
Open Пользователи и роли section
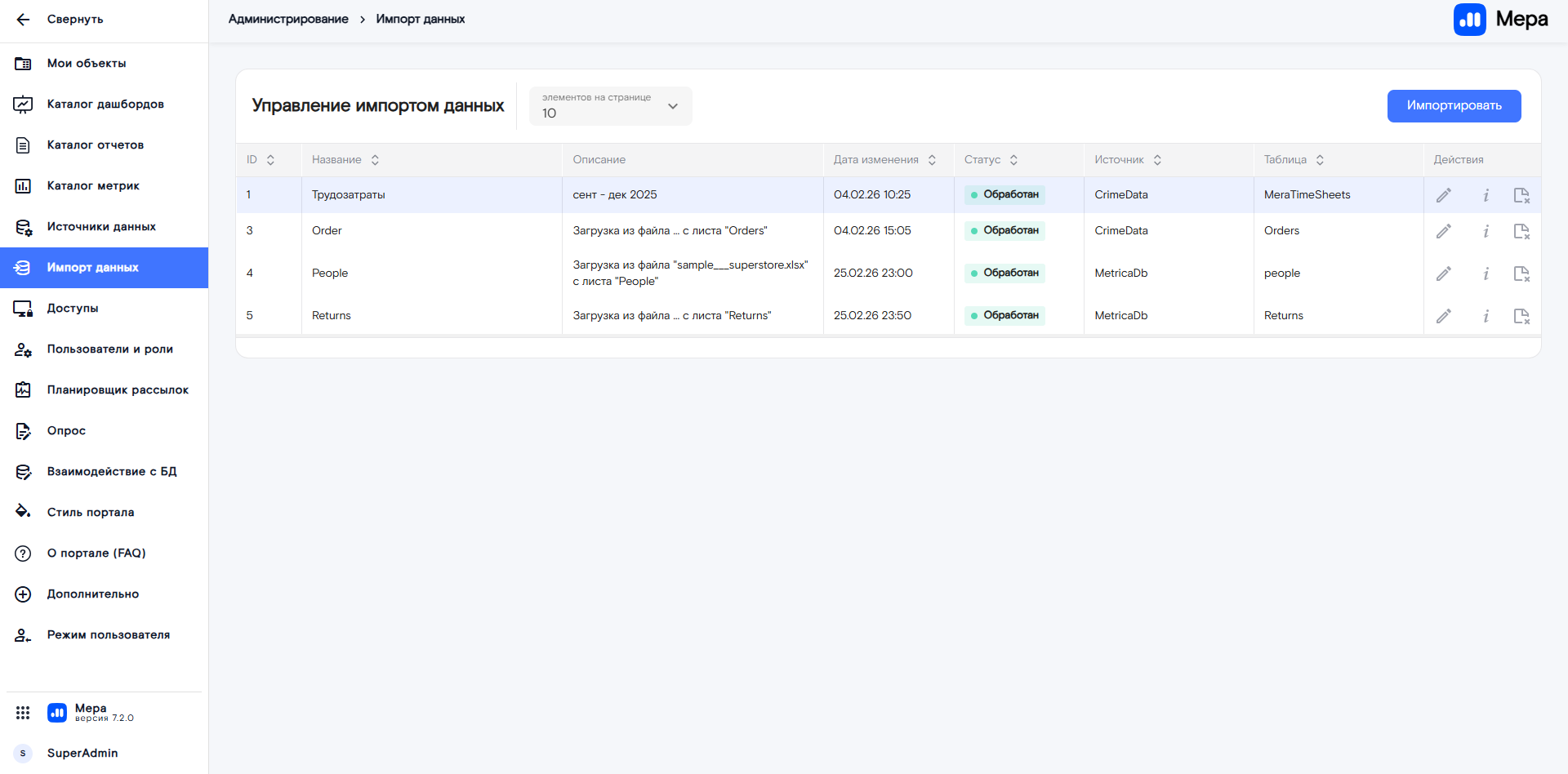click(x=109, y=349)
